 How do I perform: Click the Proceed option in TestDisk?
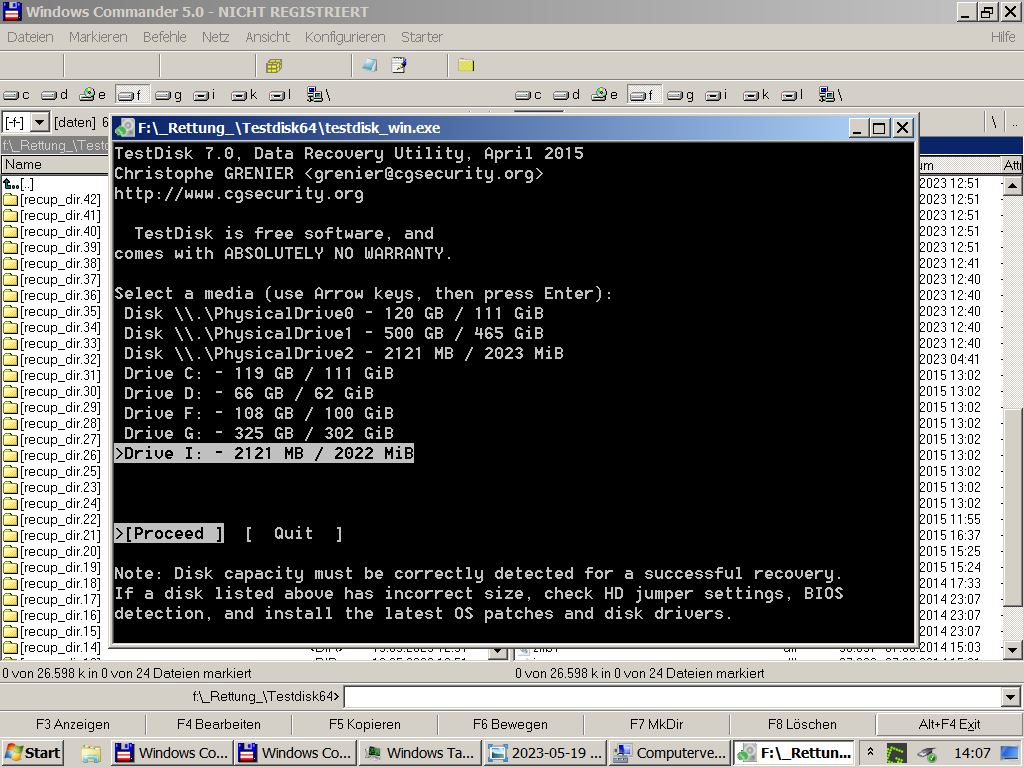(x=169, y=534)
